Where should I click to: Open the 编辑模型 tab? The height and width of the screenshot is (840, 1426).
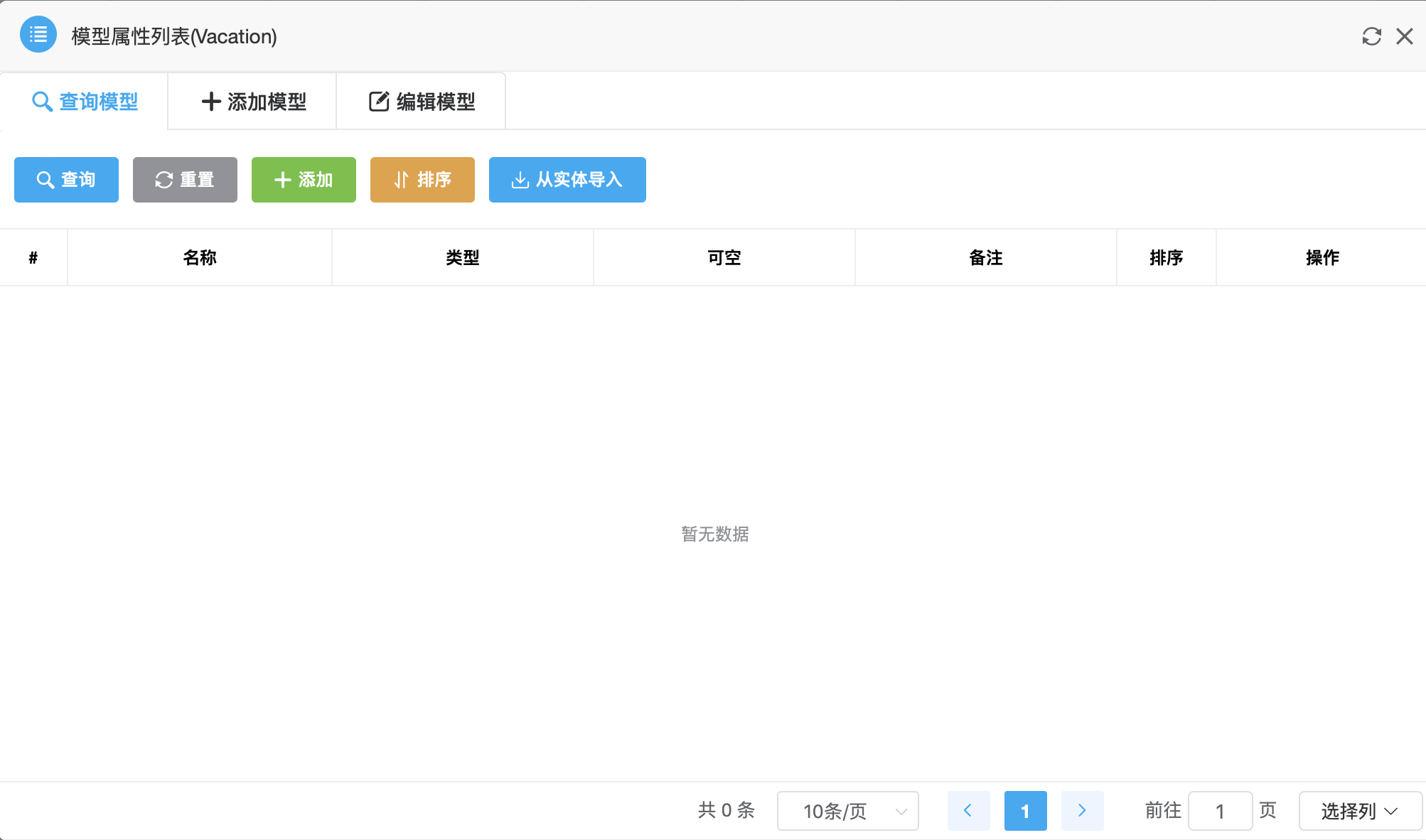(422, 102)
